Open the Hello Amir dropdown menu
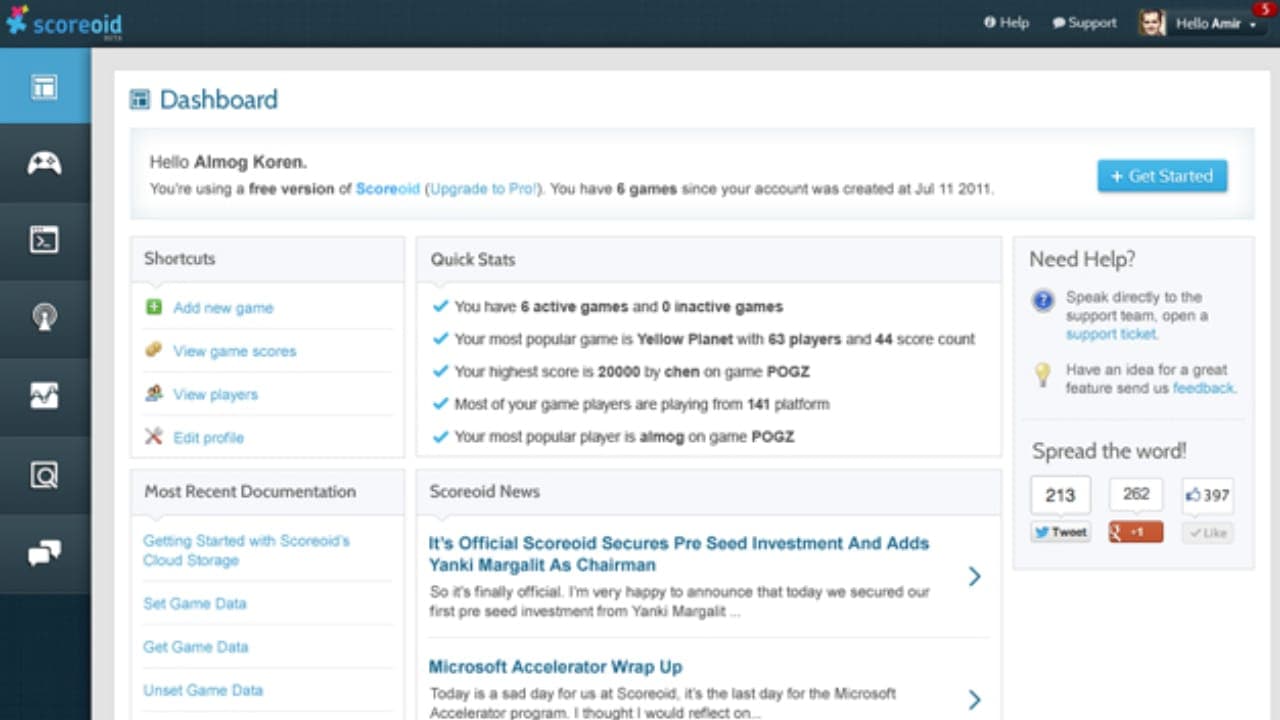The image size is (1280, 720). [x=1216, y=23]
